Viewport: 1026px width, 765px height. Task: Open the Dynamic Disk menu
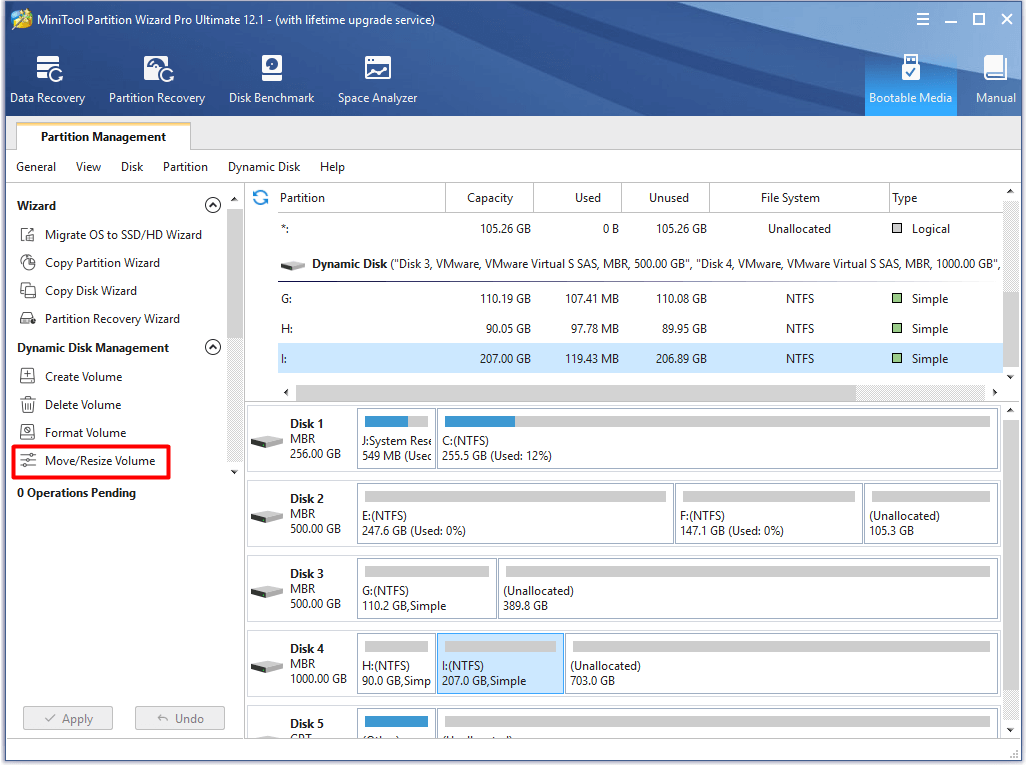tap(264, 167)
